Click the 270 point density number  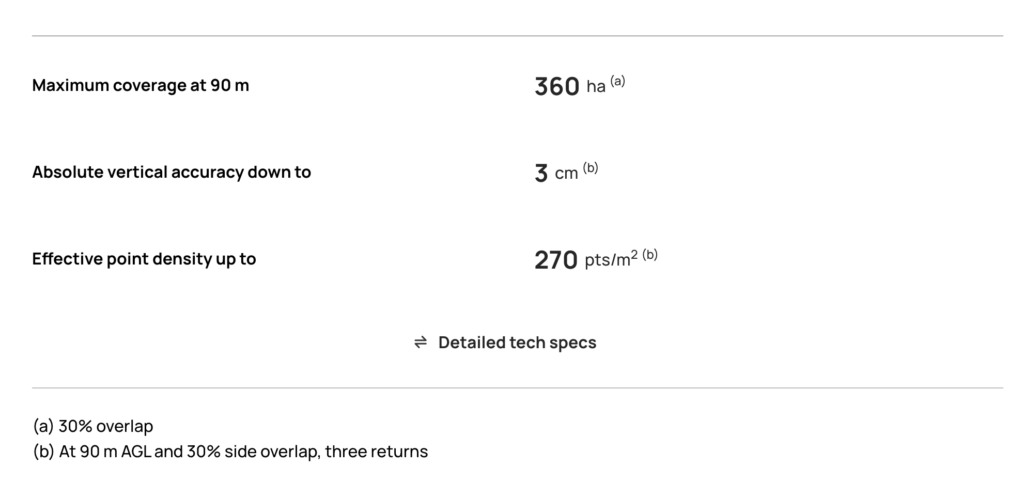556,261
